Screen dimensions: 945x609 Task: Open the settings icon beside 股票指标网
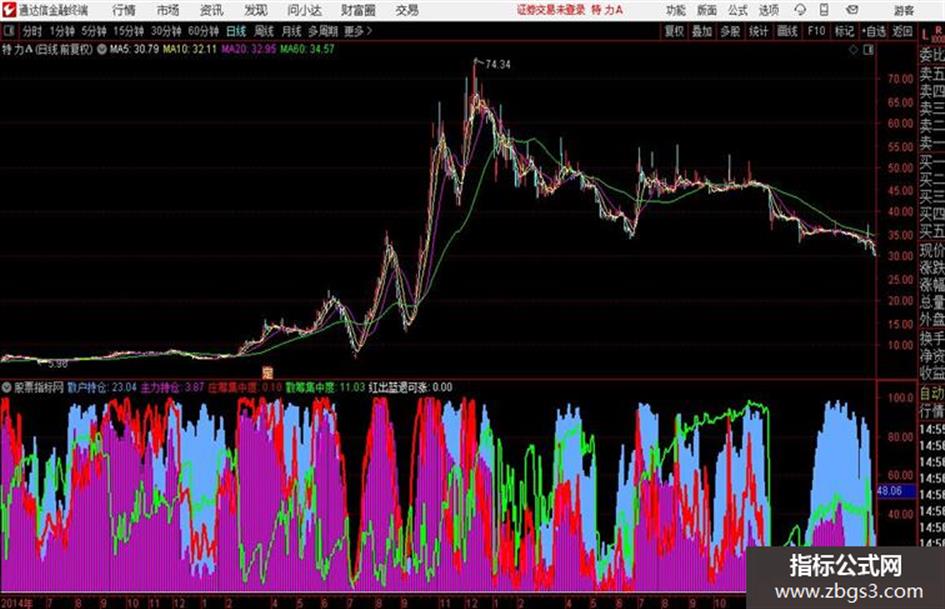click(7, 388)
